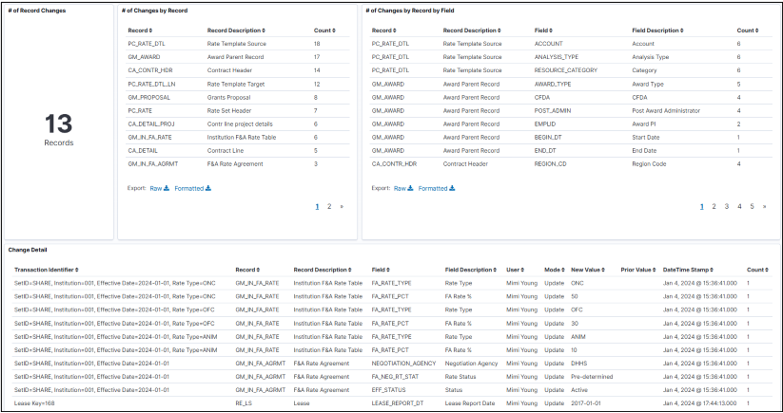Go to page 2 of Changes by Record by Field

point(714,206)
